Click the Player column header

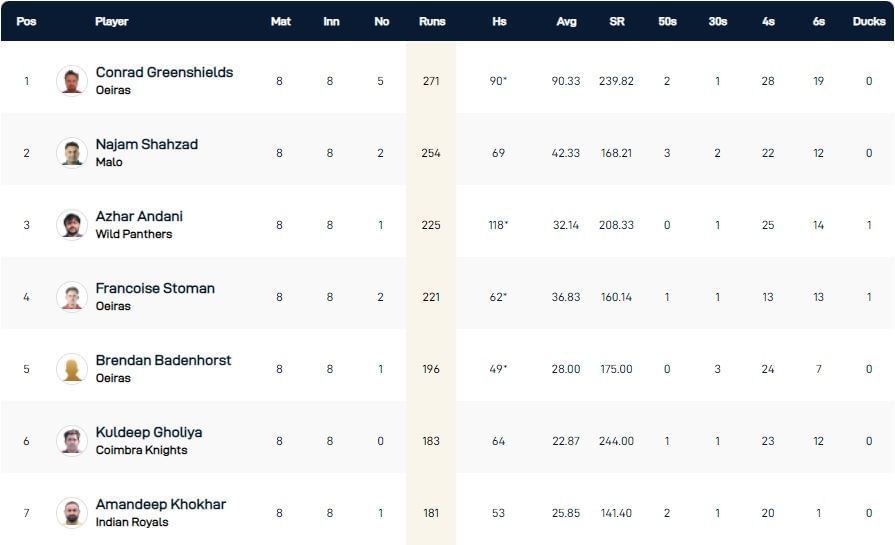[111, 21]
